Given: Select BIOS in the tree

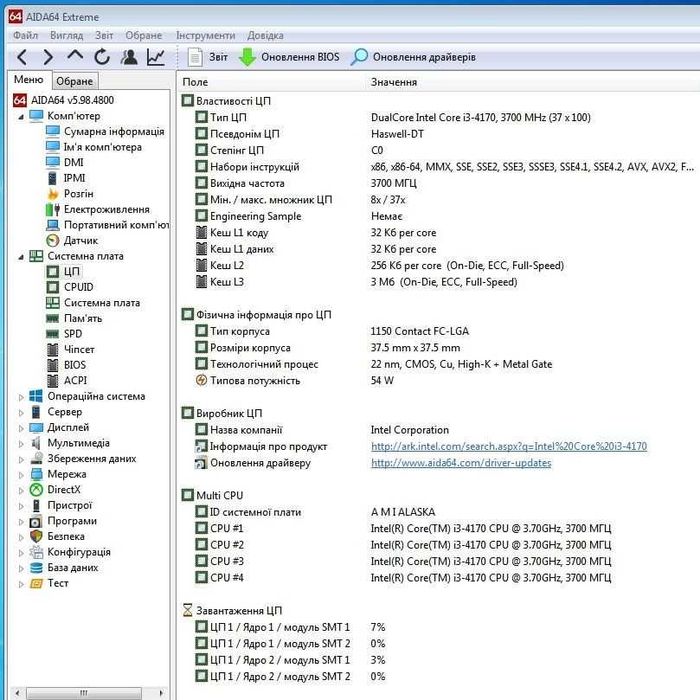Looking at the screenshot, I should (75, 365).
